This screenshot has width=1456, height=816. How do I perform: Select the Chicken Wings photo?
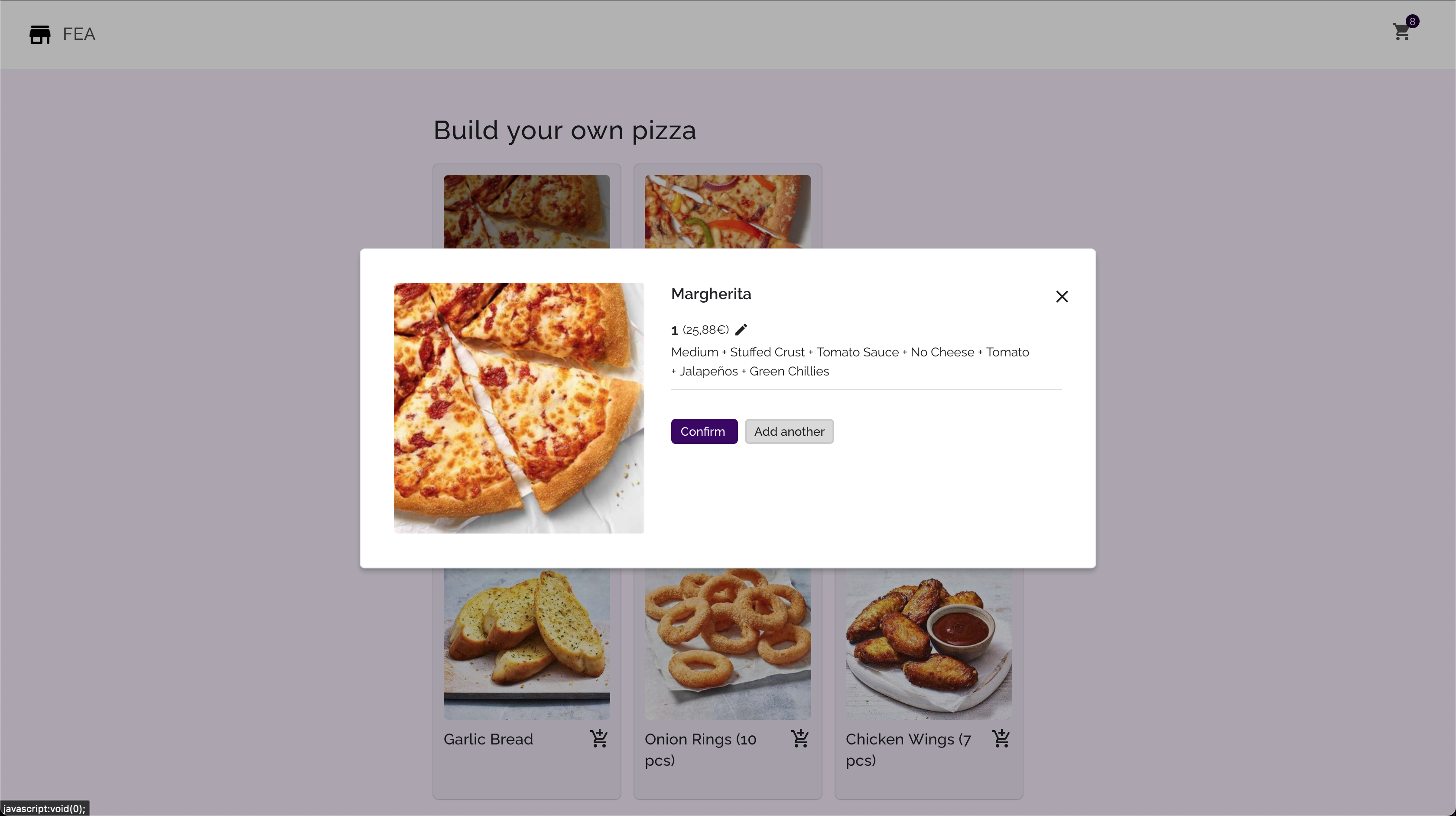point(928,643)
